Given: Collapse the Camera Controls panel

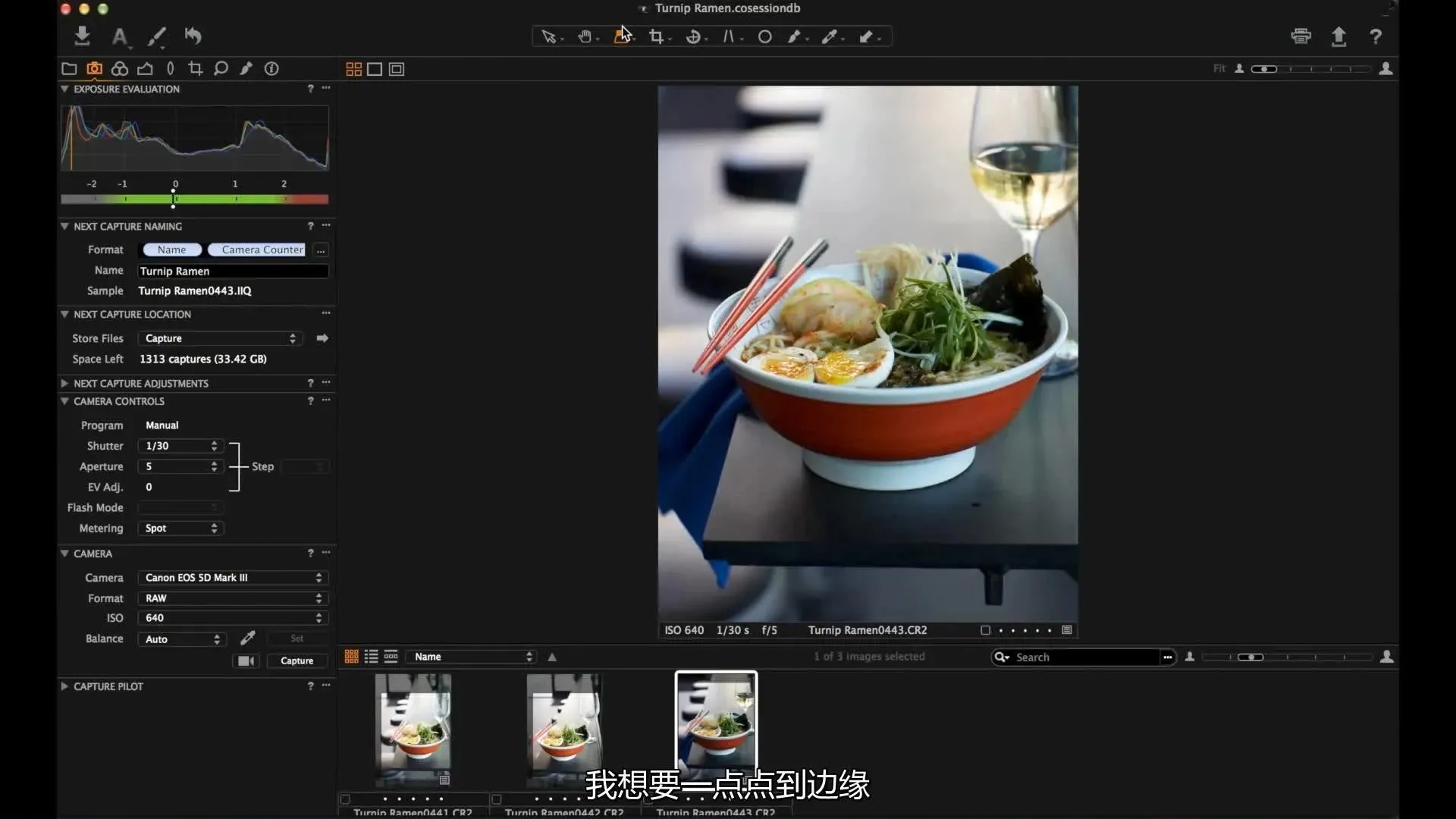Looking at the screenshot, I should [x=64, y=401].
